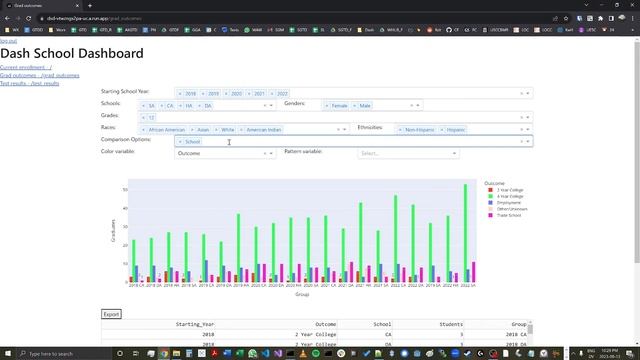
Task: Remove the Male gender tag
Action: pyautogui.click(x=354, y=106)
